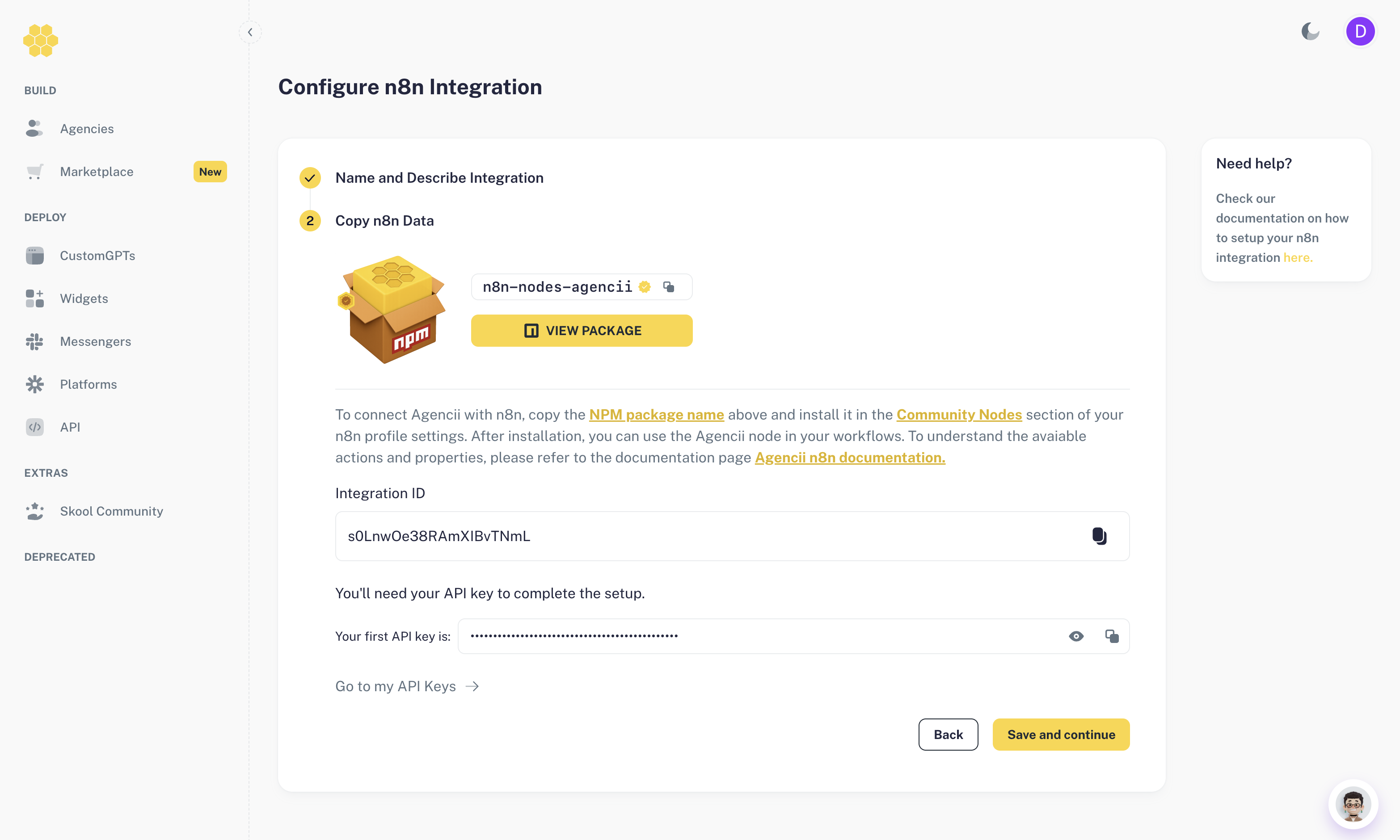Copy the n8n-nodes-agencii package name
The width and height of the screenshot is (1400, 840).
669,286
